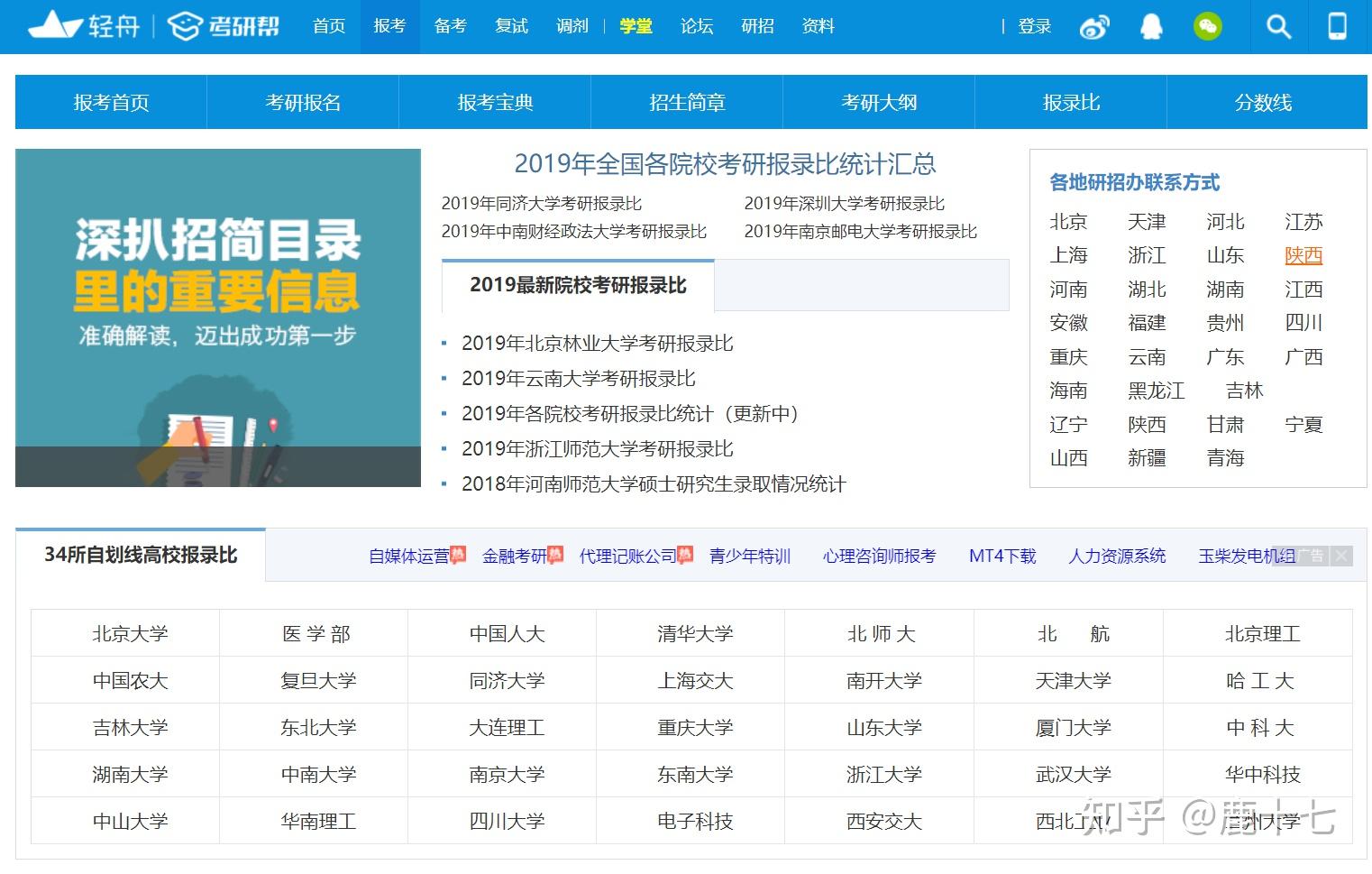
Task: Open 2018年河南师范大学硕士研究生录取情况统计 article
Action: coord(654,484)
